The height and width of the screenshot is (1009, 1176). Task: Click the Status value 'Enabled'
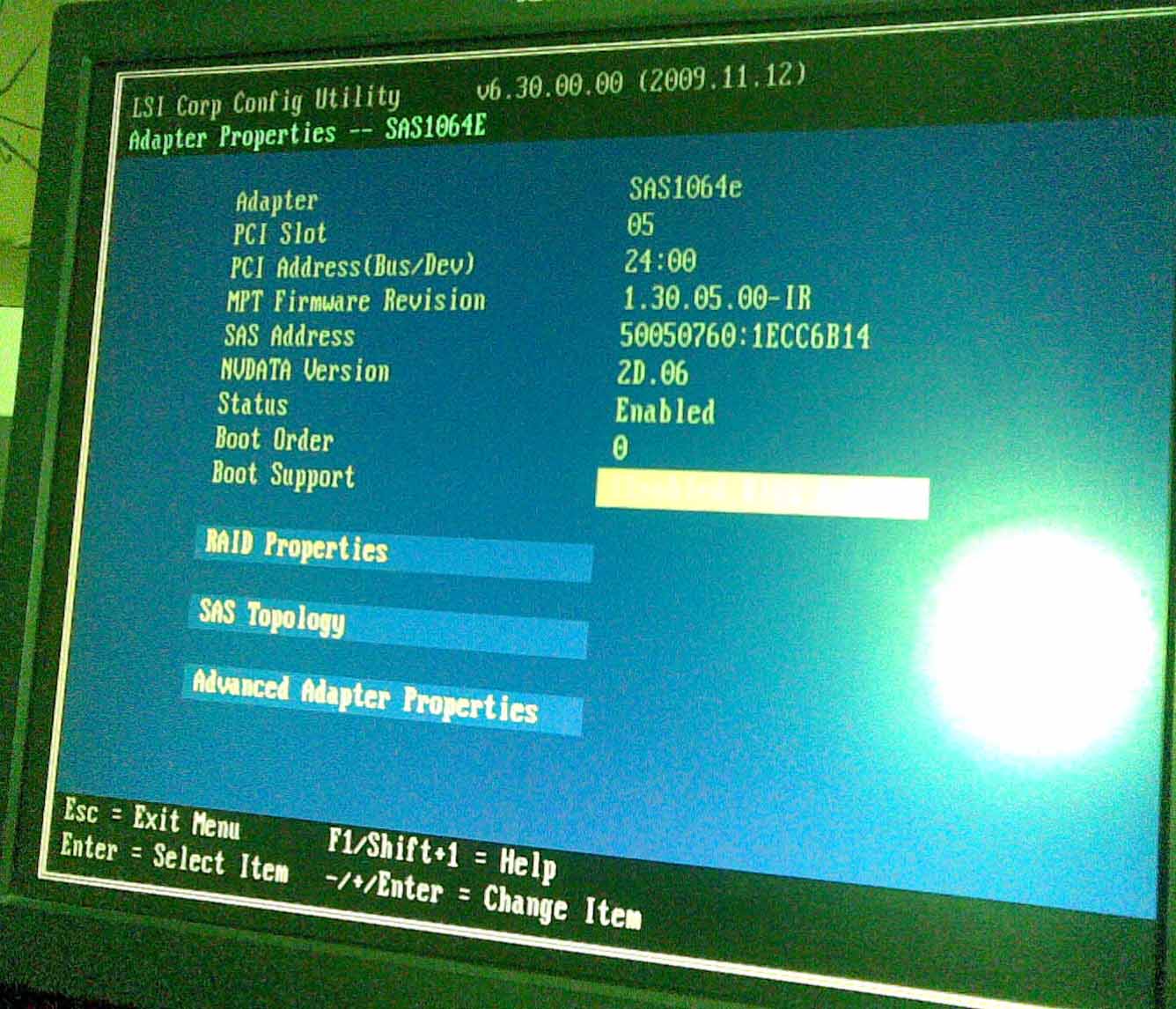(x=665, y=411)
